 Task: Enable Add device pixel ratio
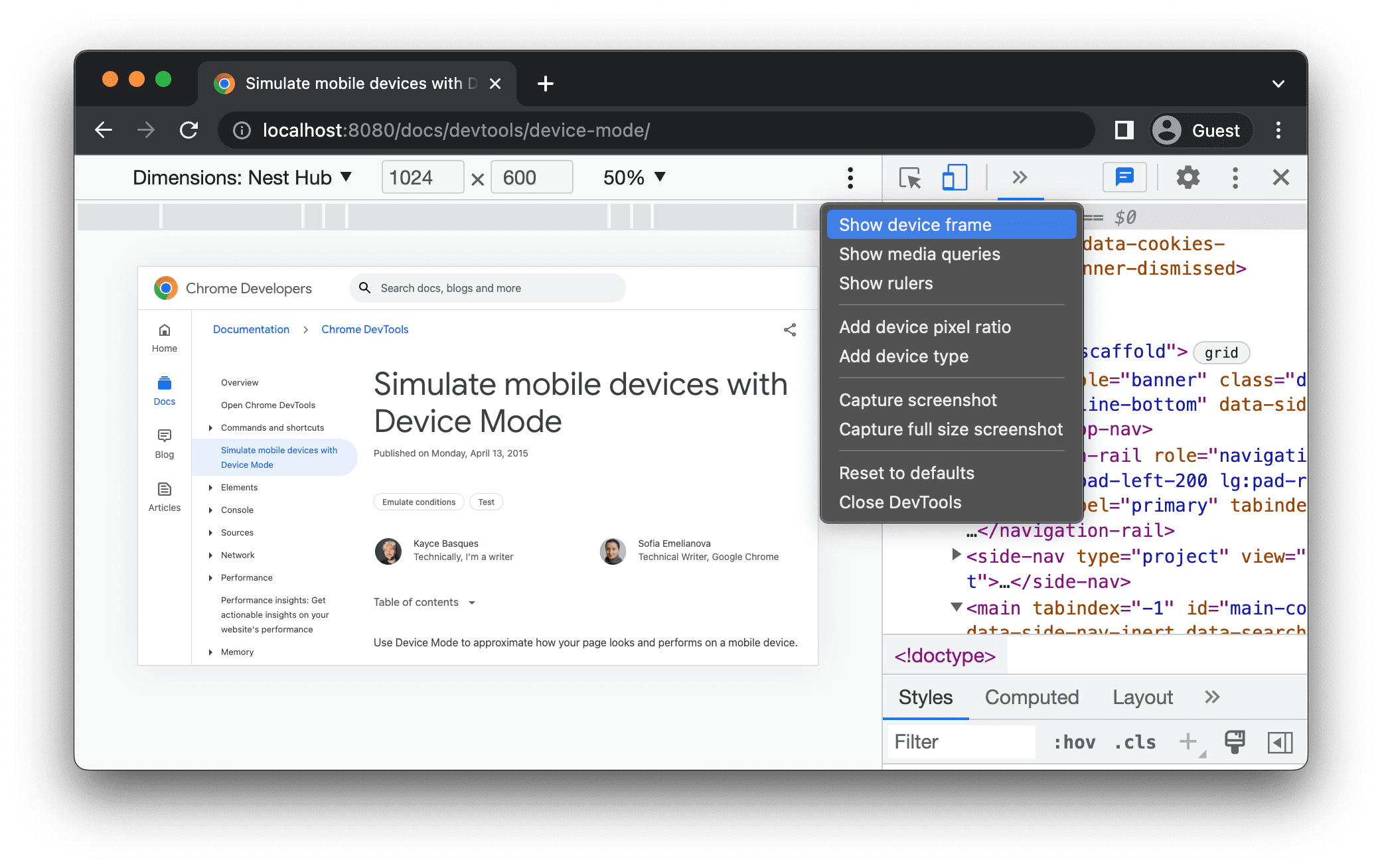coord(924,326)
